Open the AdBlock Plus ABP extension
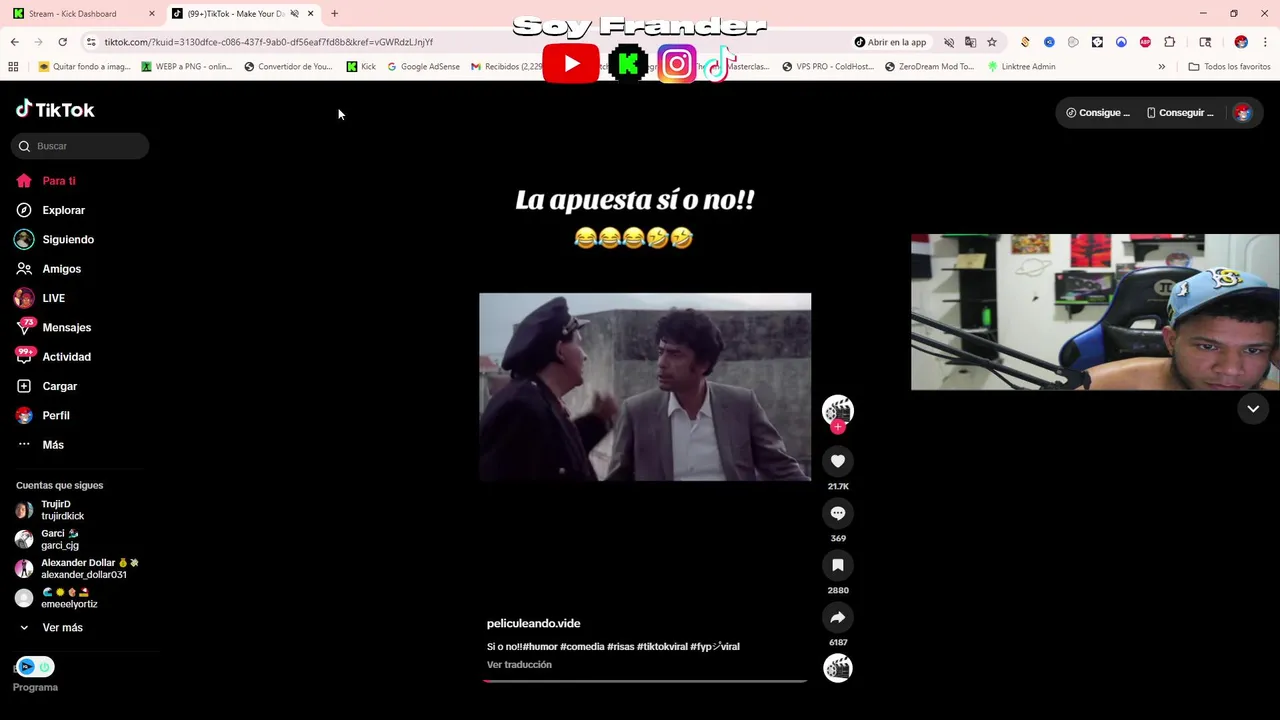 (1145, 42)
